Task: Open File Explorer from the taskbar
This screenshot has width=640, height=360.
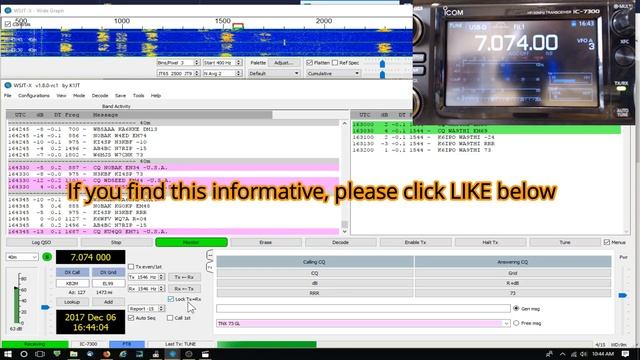Action: click(73, 354)
